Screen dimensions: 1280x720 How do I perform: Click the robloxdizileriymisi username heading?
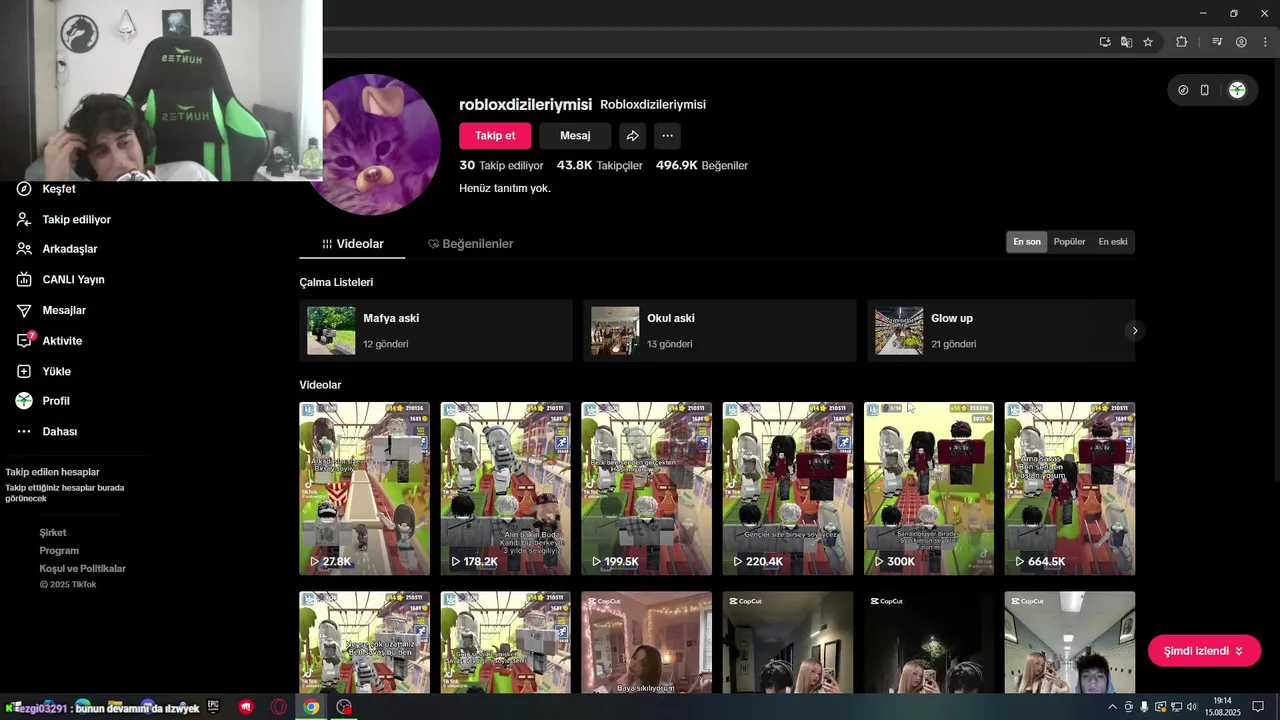click(x=526, y=104)
